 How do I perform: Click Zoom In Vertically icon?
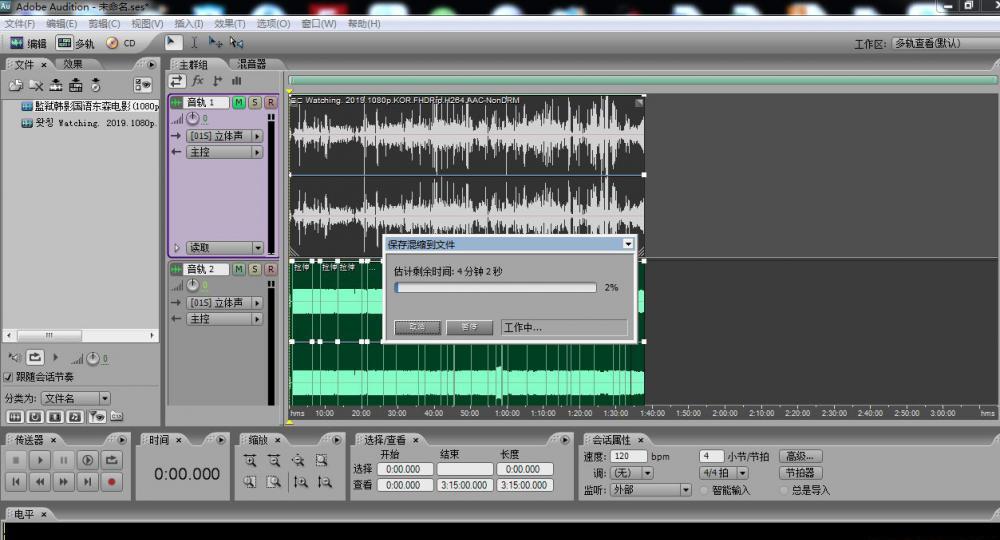click(x=300, y=482)
